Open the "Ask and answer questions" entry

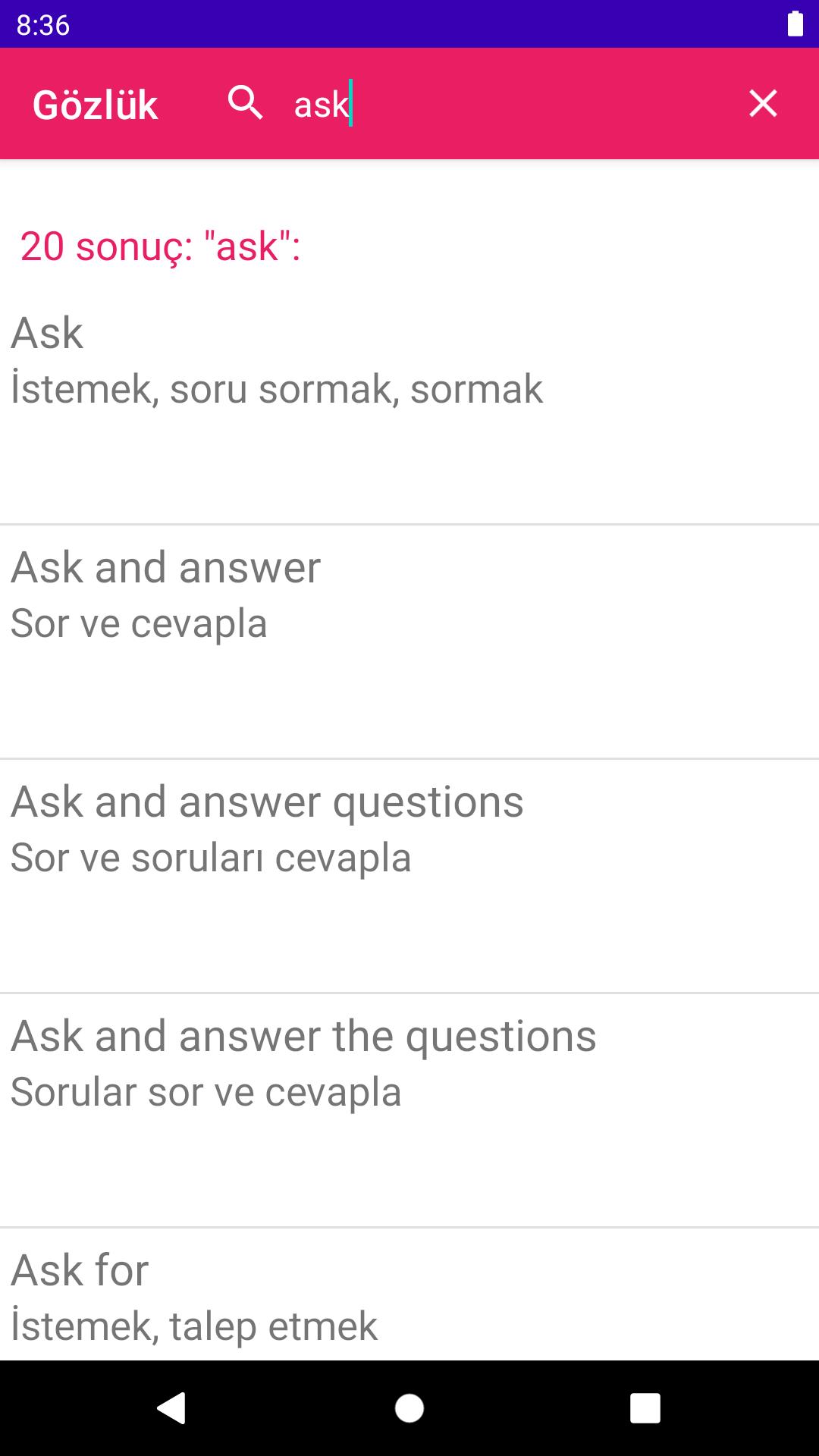[267, 802]
